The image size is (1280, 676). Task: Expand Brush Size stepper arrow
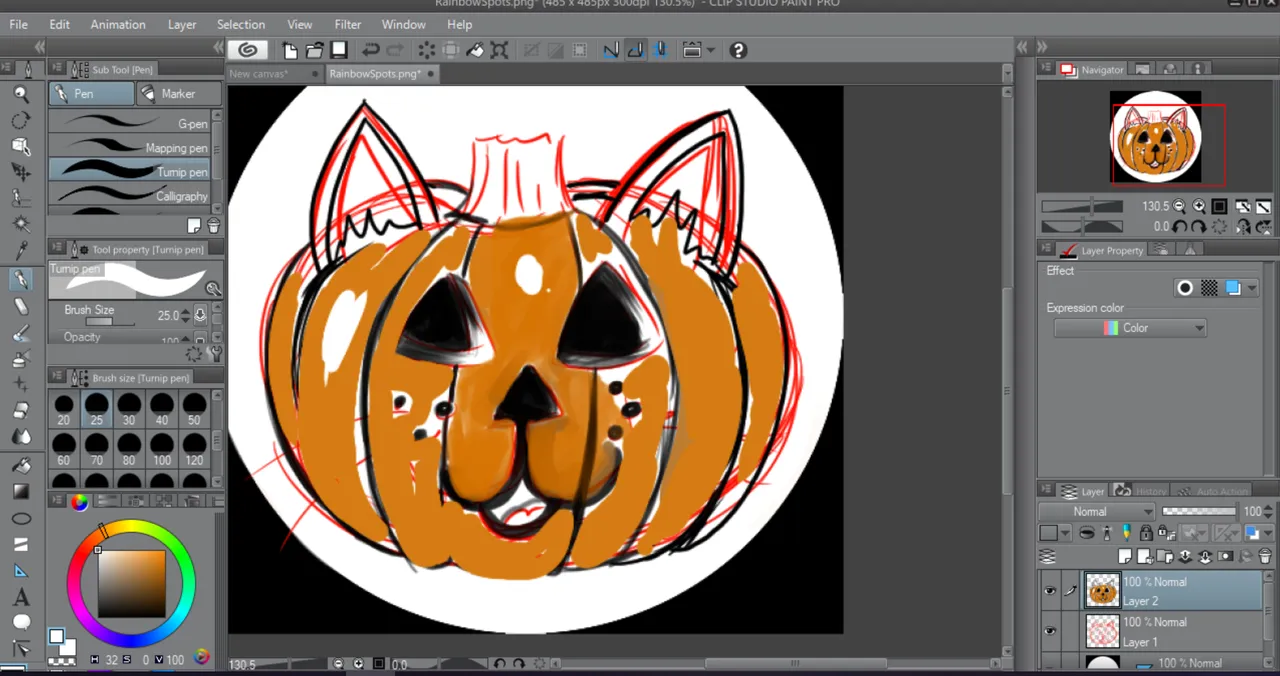tap(186, 315)
